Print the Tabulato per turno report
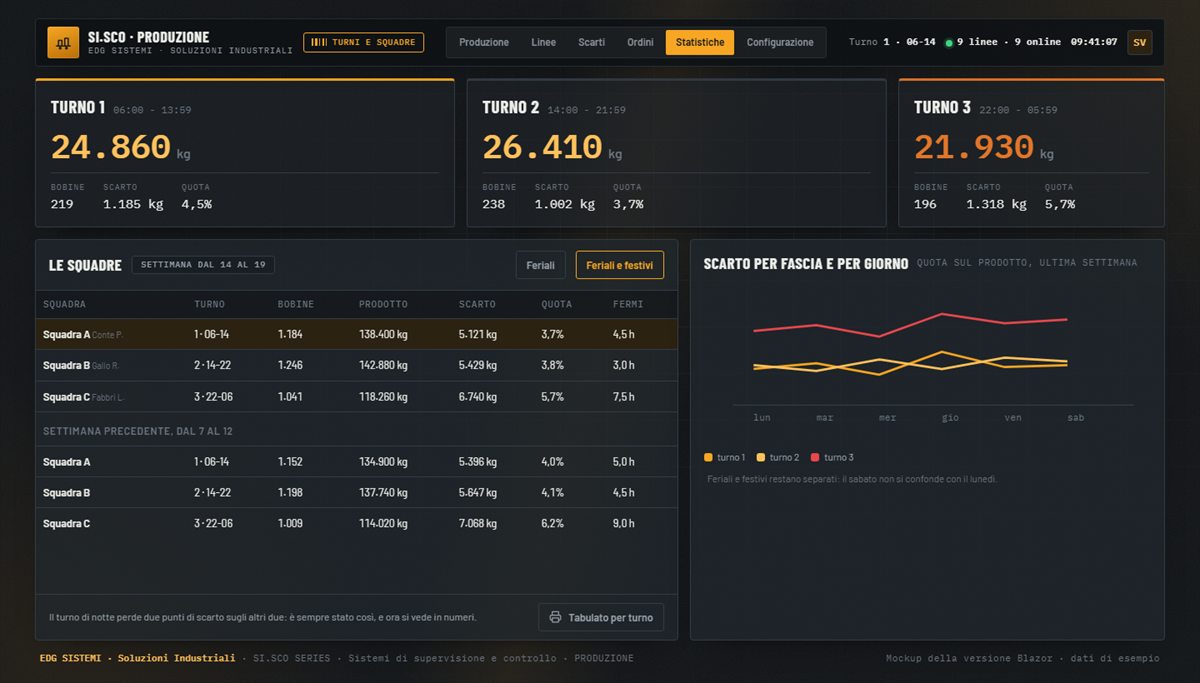 601,617
